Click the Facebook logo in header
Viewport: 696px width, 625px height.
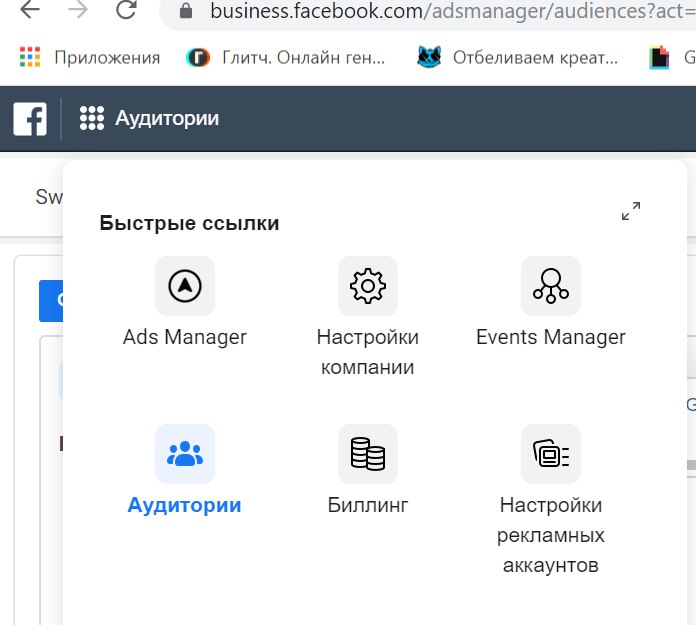[30, 119]
